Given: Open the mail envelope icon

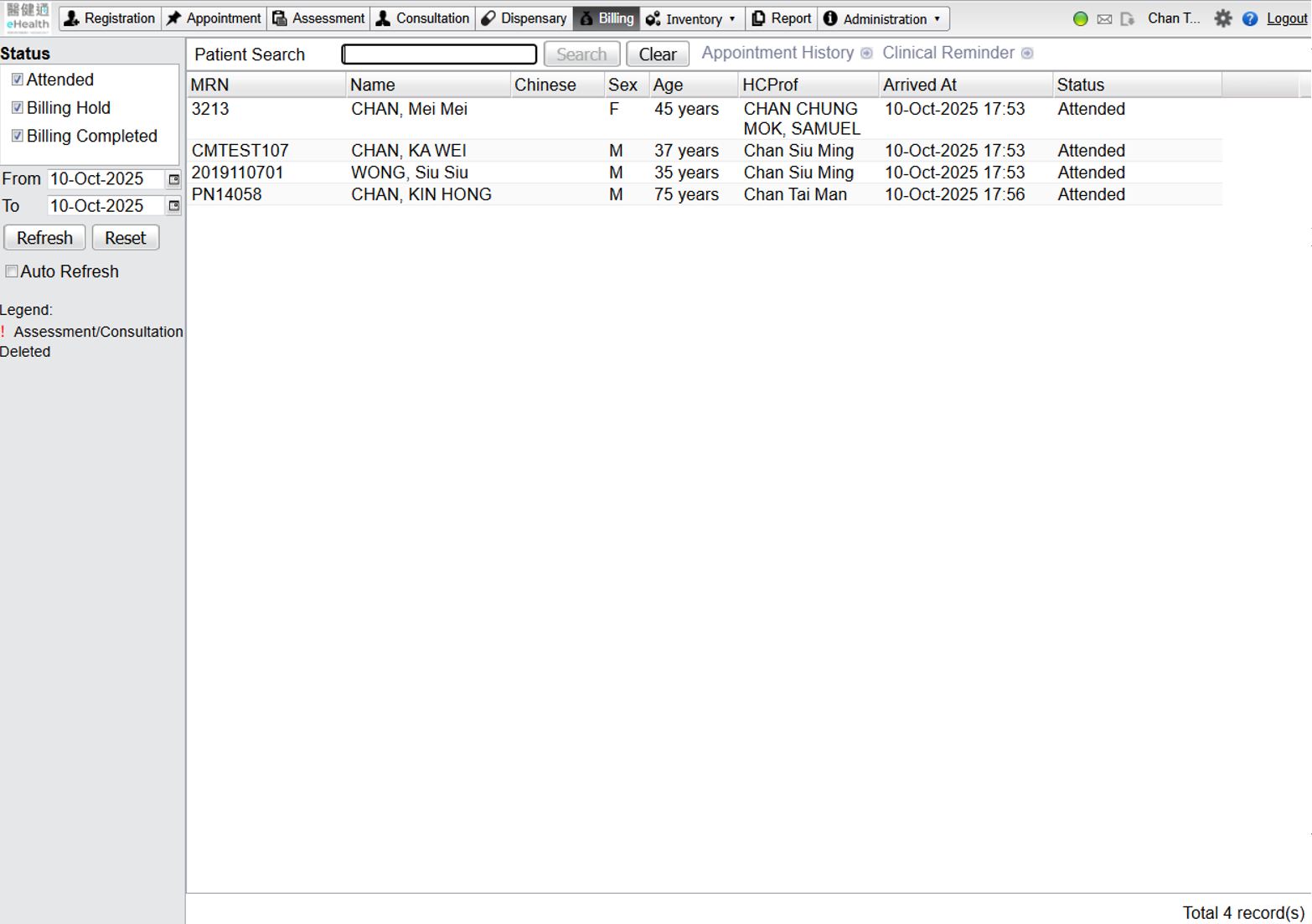Looking at the screenshot, I should click(1104, 19).
